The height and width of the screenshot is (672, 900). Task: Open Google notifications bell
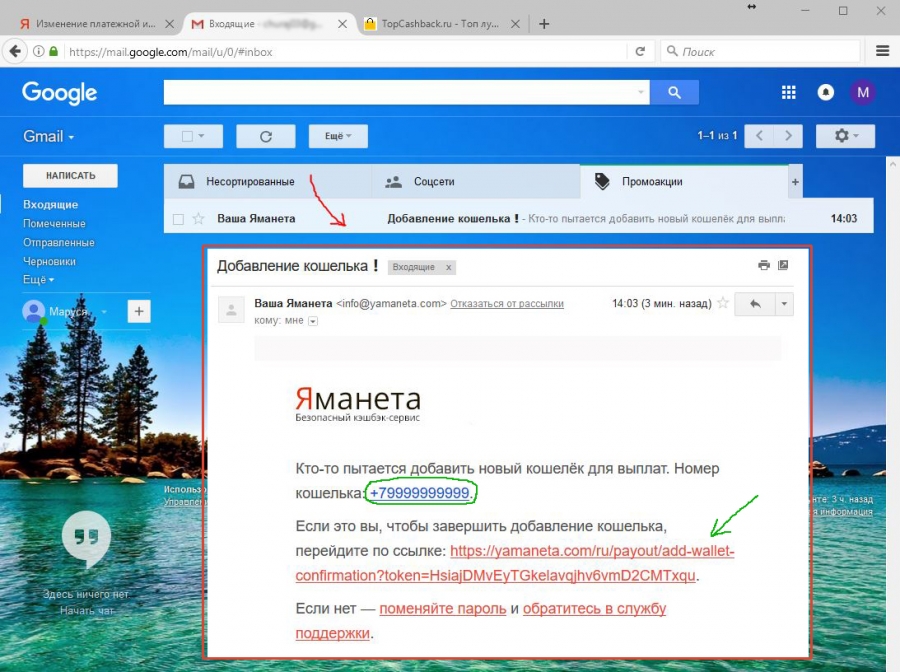pos(825,92)
